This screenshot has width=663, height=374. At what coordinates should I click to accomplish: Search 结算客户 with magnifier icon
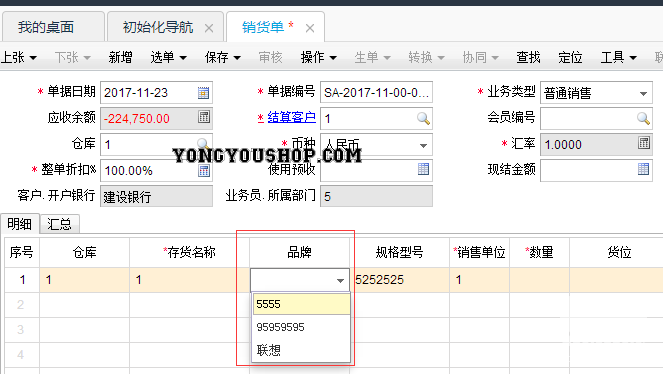[x=423, y=118]
